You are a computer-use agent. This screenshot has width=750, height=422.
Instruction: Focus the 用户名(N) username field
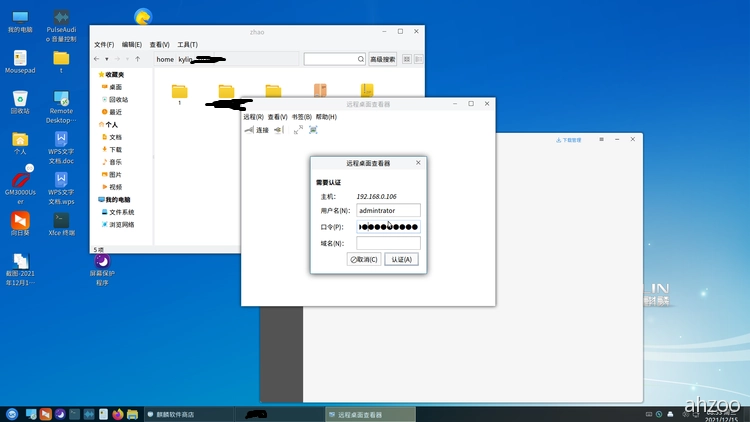click(388, 211)
